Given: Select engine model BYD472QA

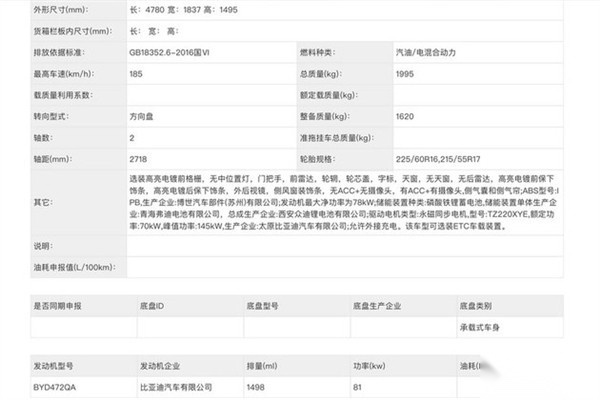Looking at the screenshot, I should click(x=55, y=387).
